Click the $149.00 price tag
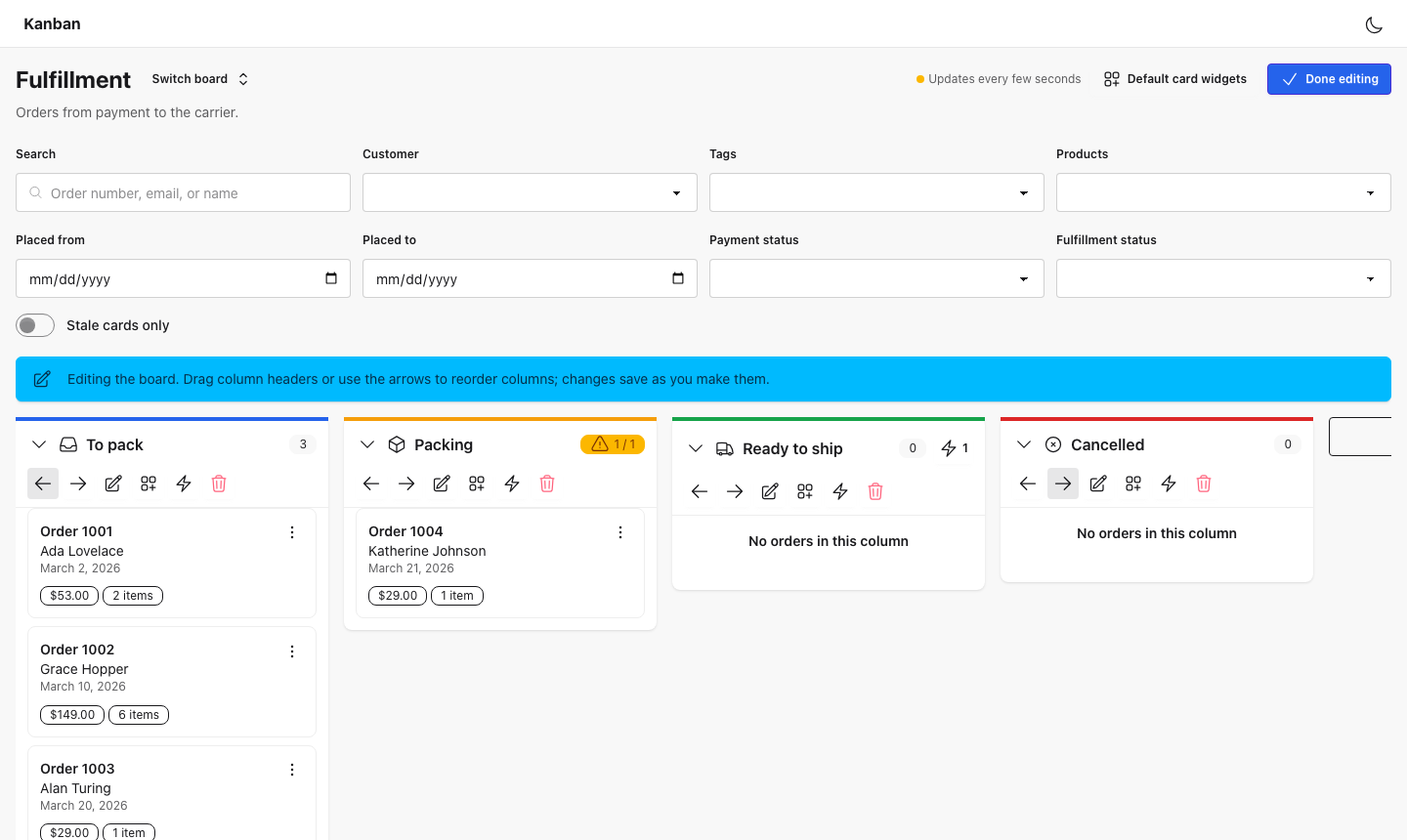1407x840 pixels. [x=72, y=715]
